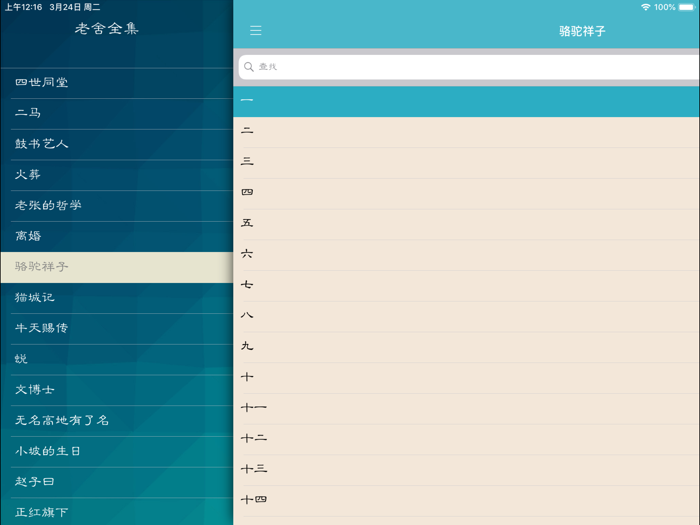Open the book 四世同堂
Viewport: 700px width, 525px height.
click(x=117, y=83)
